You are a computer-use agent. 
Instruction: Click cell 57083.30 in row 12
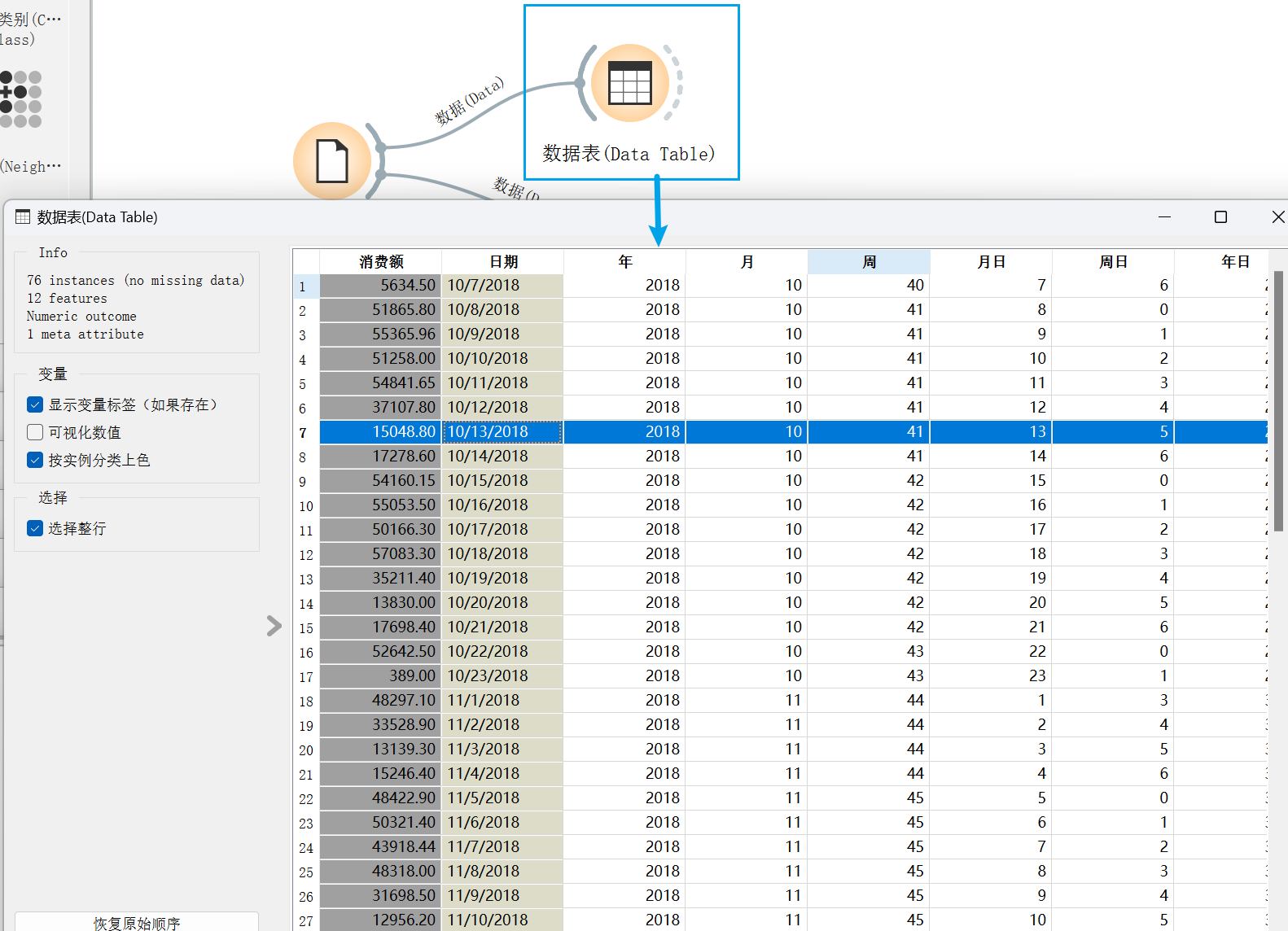click(x=381, y=554)
